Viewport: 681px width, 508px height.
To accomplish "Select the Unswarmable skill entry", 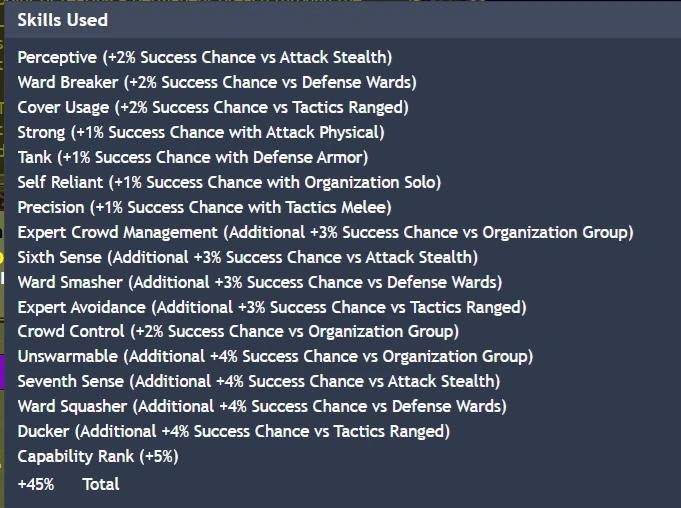I will [275, 356].
